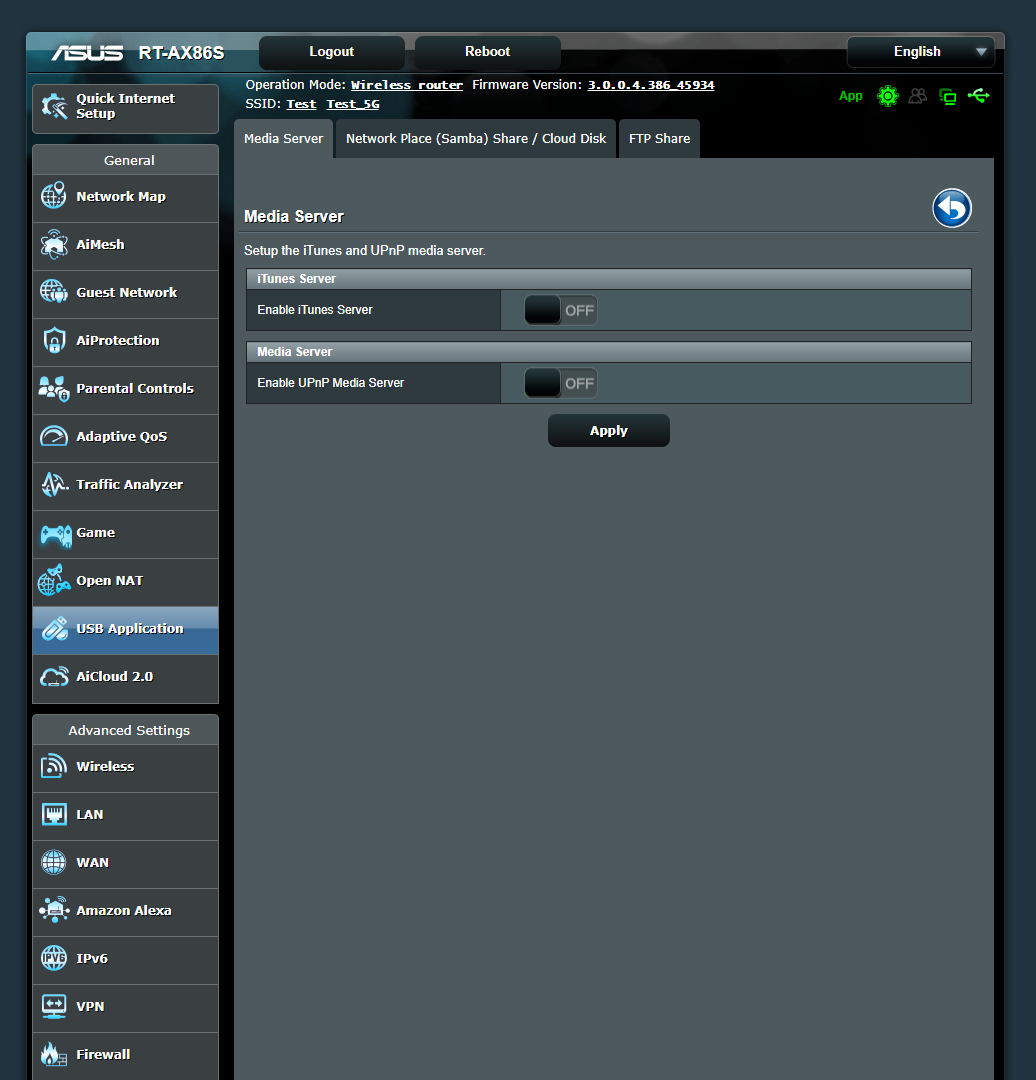The width and height of the screenshot is (1036, 1080).
Task: Reboot the router
Action: pyautogui.click(x=487, y=51)
